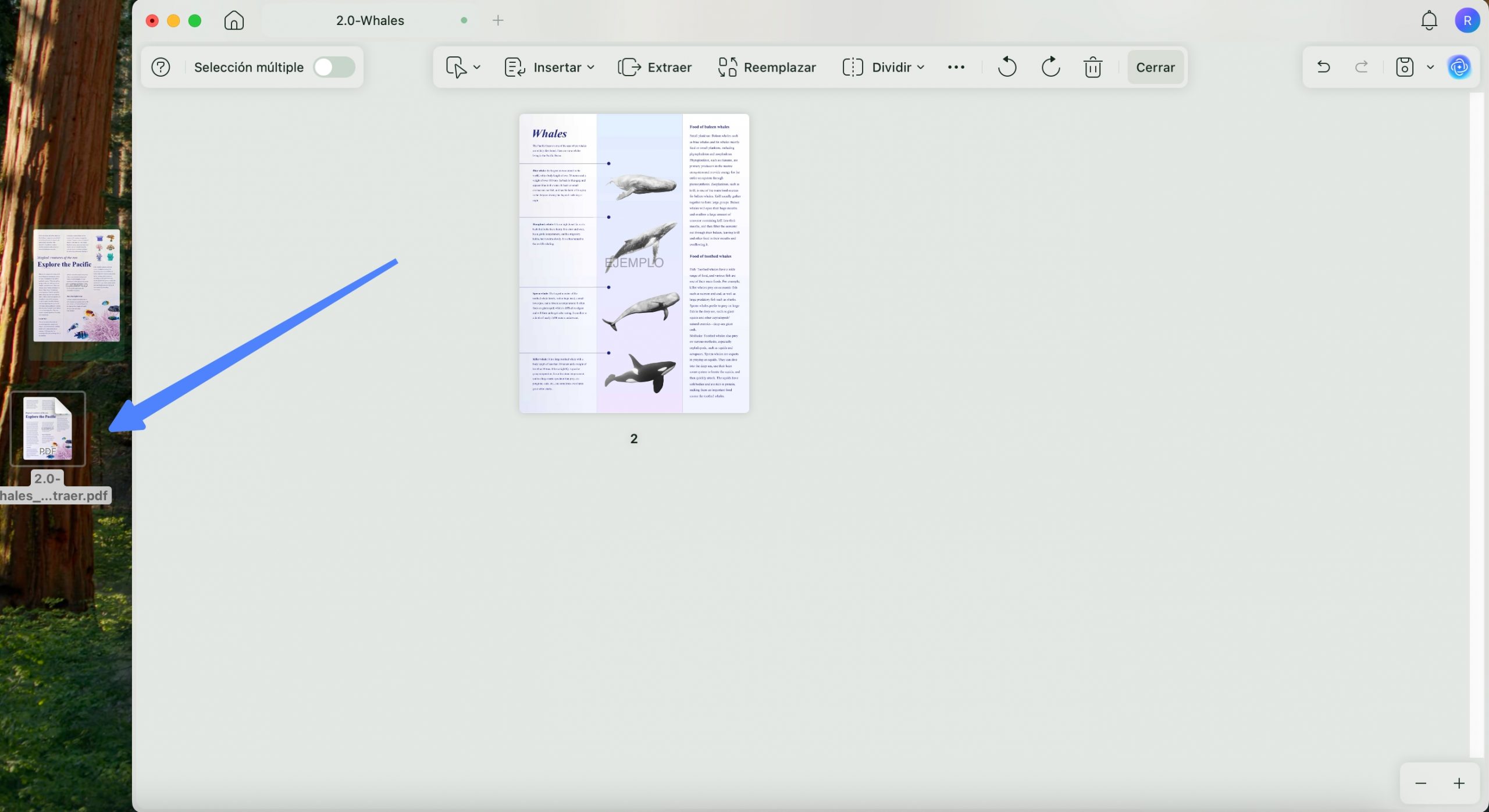The image size is (1489, 812).
Task: Select the 2.0-Whales tab
Action: pos(370,20)
